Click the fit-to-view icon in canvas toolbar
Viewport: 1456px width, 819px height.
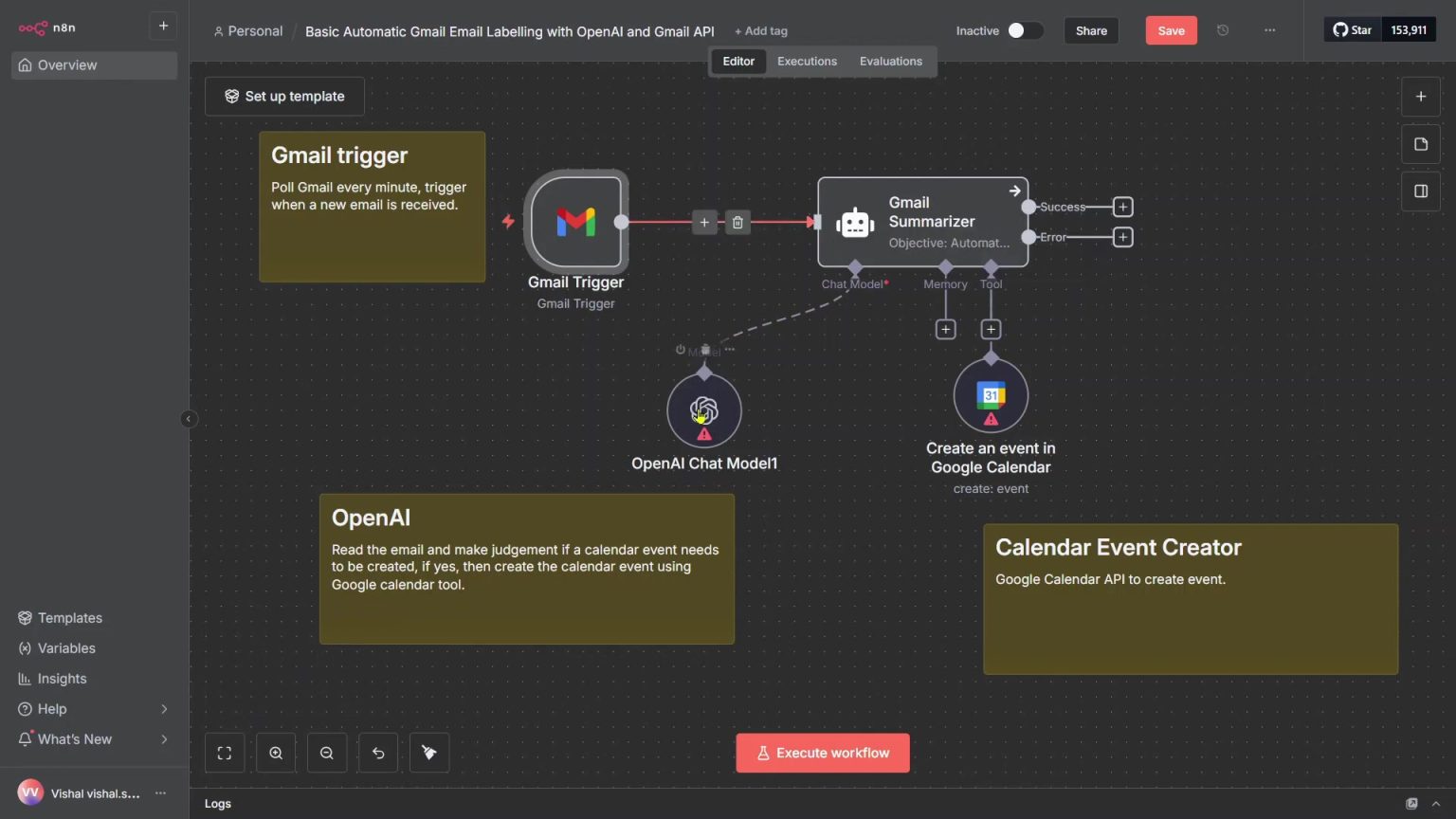click(224, 752)
